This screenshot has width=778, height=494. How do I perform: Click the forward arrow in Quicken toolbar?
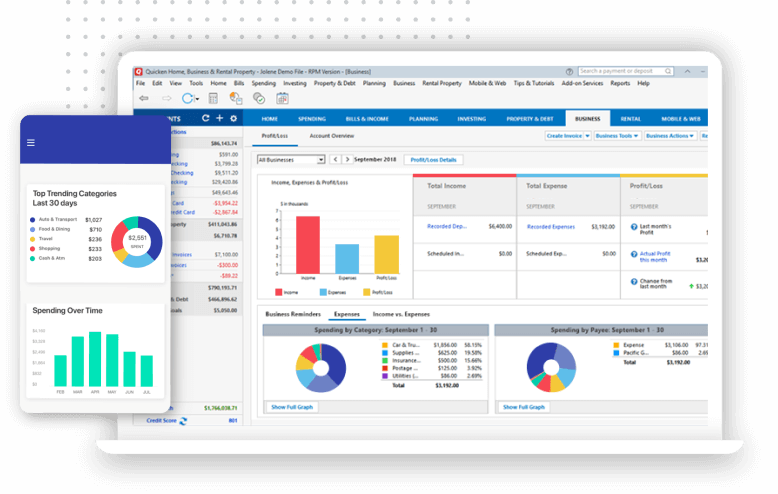tap(166, 98)
